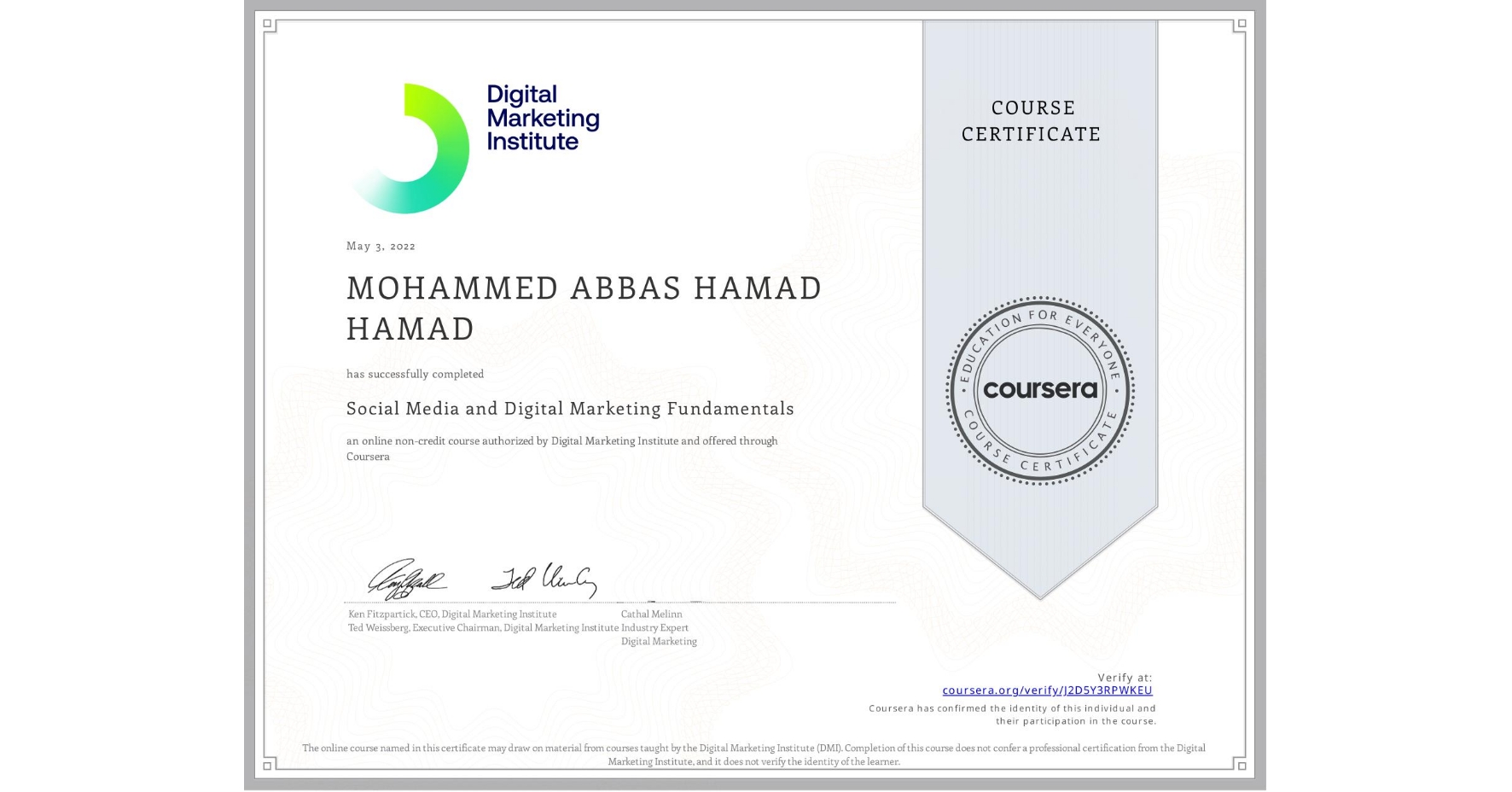
Task: Select the course title 'Social Media and Digital Marketing Fundamentals'
Action: coord(569,409)
